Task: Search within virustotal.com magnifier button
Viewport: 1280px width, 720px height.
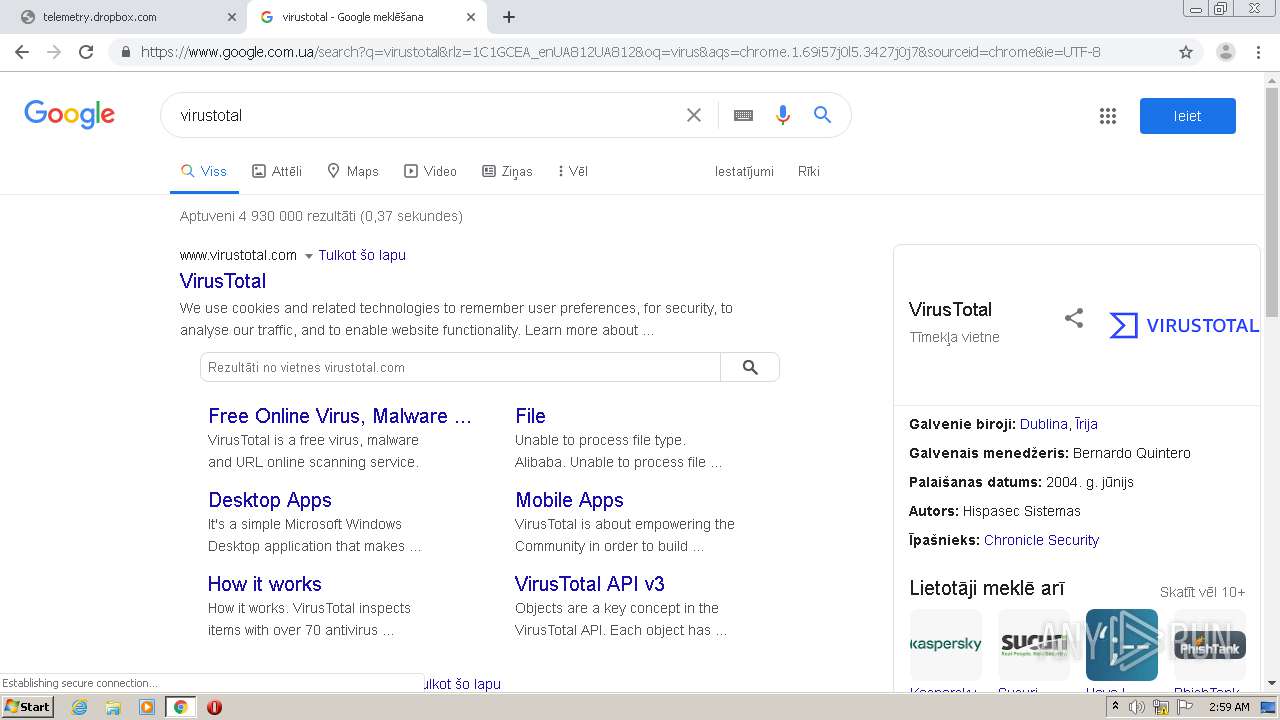Action: click(x=750, y=367)
